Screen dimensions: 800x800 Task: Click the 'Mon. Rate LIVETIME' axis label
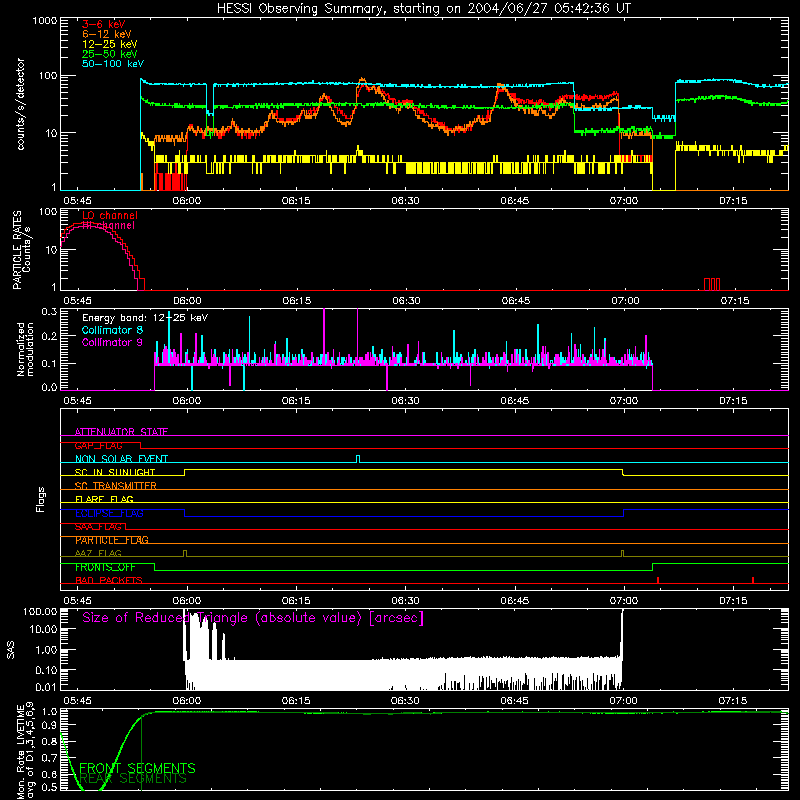(20, 752)
